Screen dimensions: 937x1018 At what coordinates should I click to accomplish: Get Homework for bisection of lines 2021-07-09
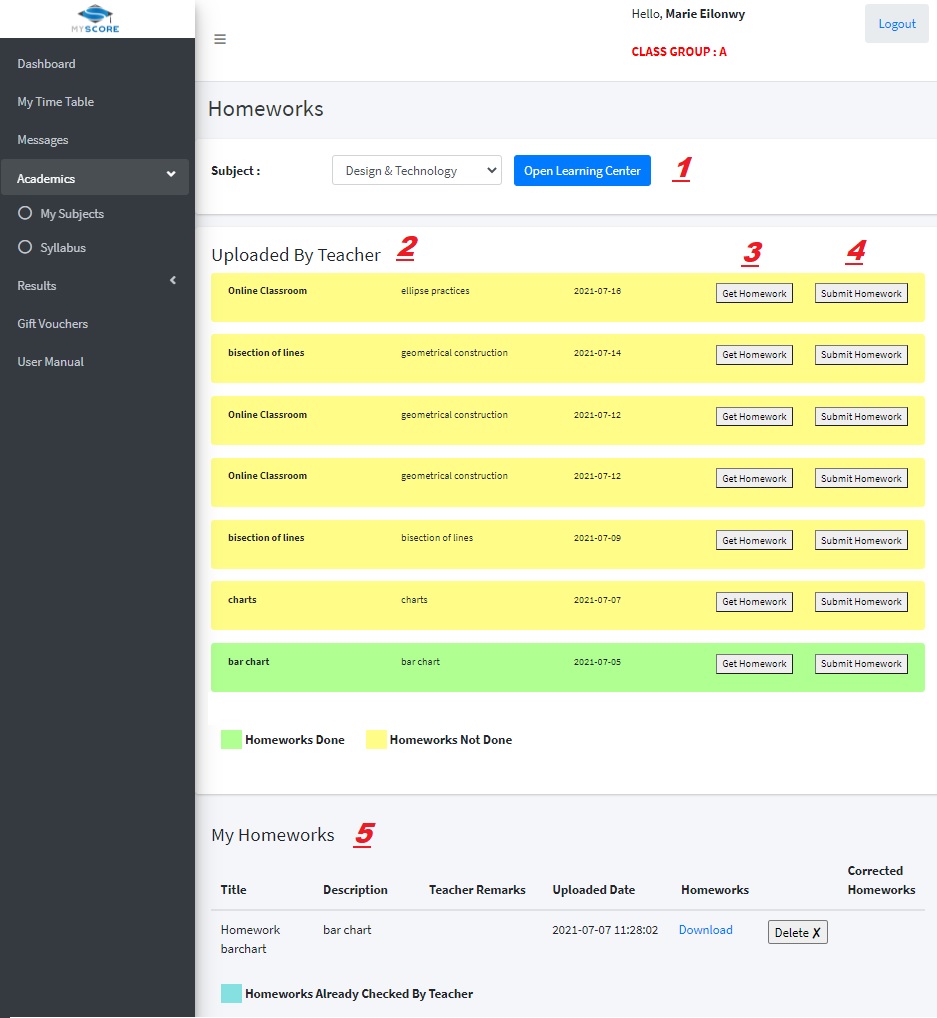coord(754,540)
